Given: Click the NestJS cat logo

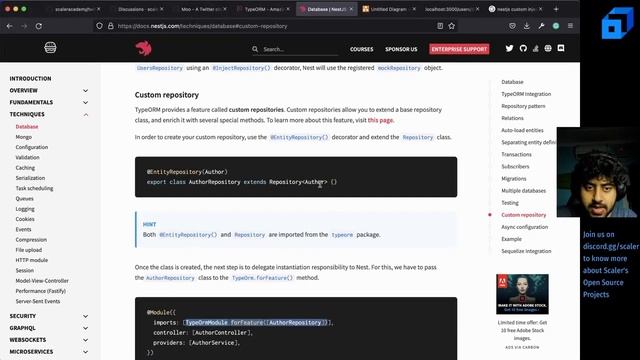Looking at the screenshot, I should (144, 48).
